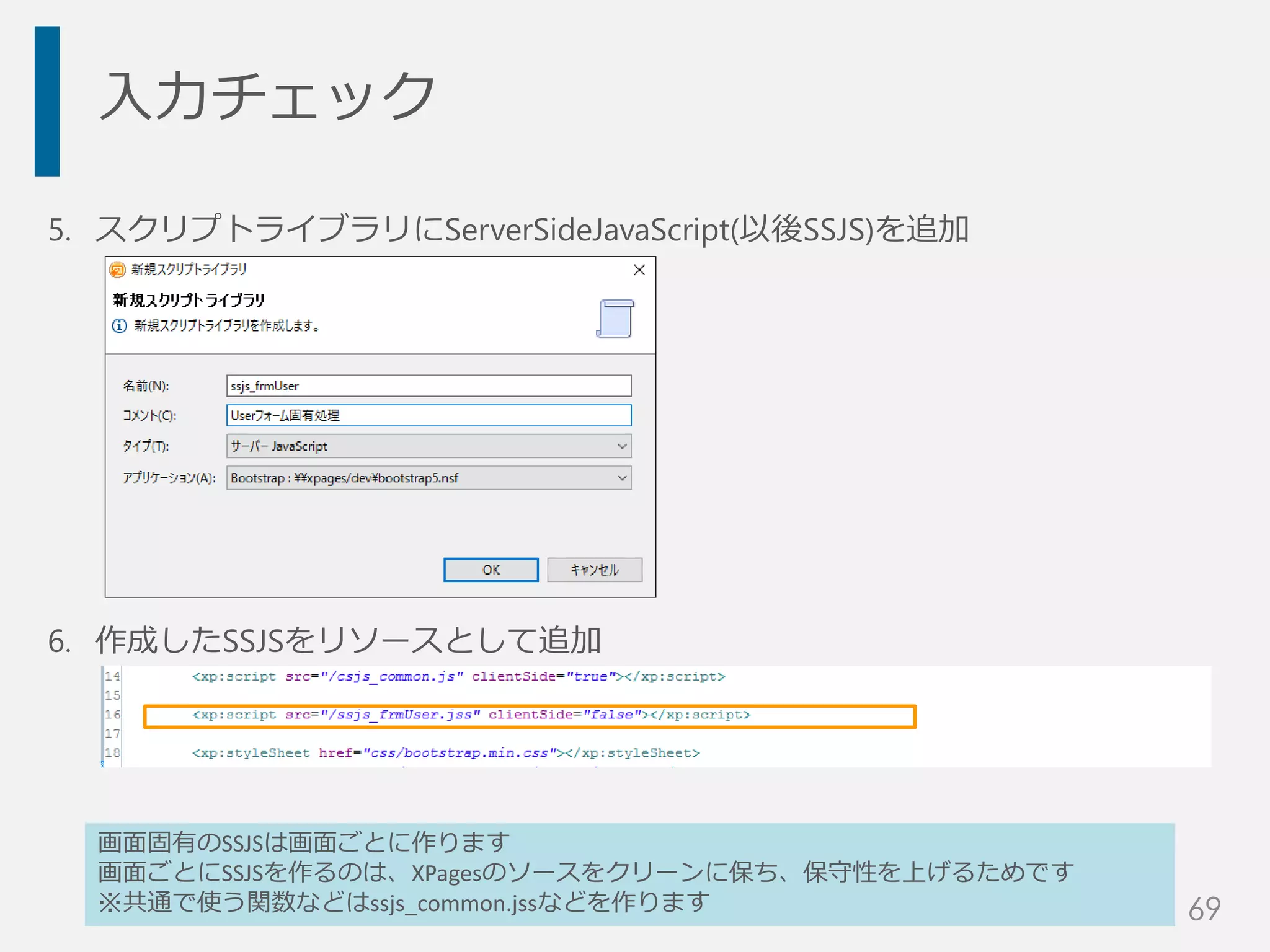
Task: Close the 新規スクリプトライブラリ dialog
Action: [x=639, y=270]
